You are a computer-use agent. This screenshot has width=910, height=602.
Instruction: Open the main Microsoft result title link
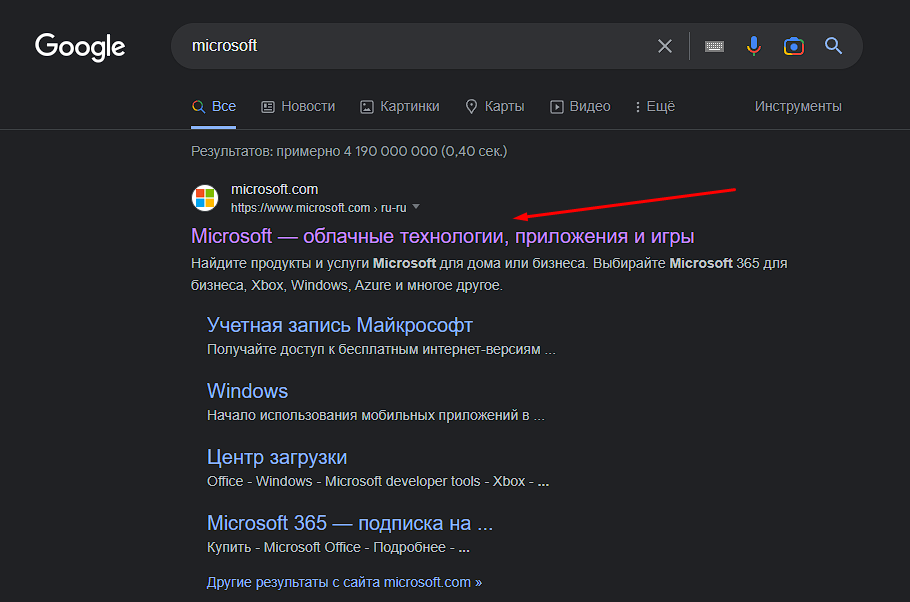tap(442, 236)
